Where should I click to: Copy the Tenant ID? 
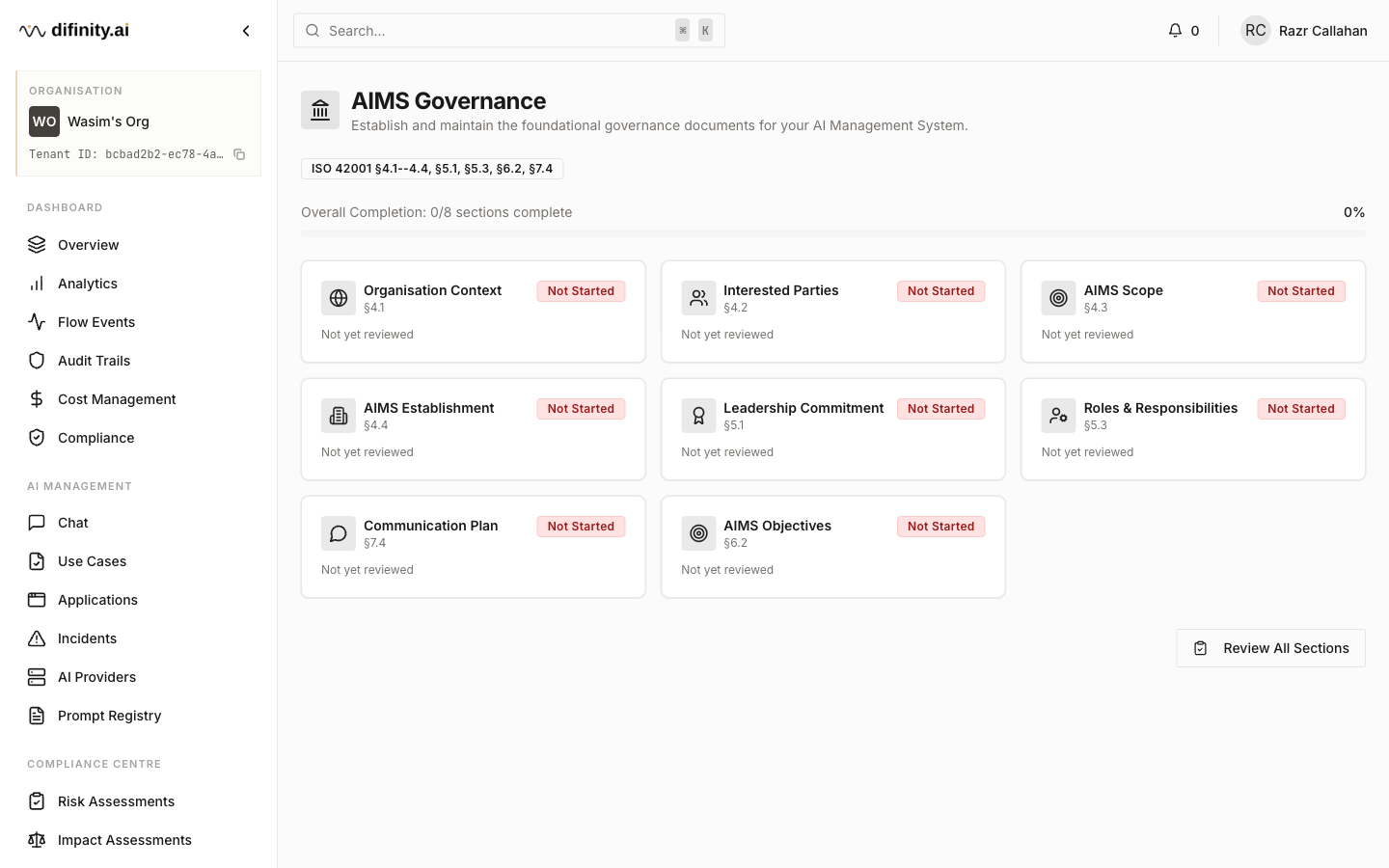(239, 154)
